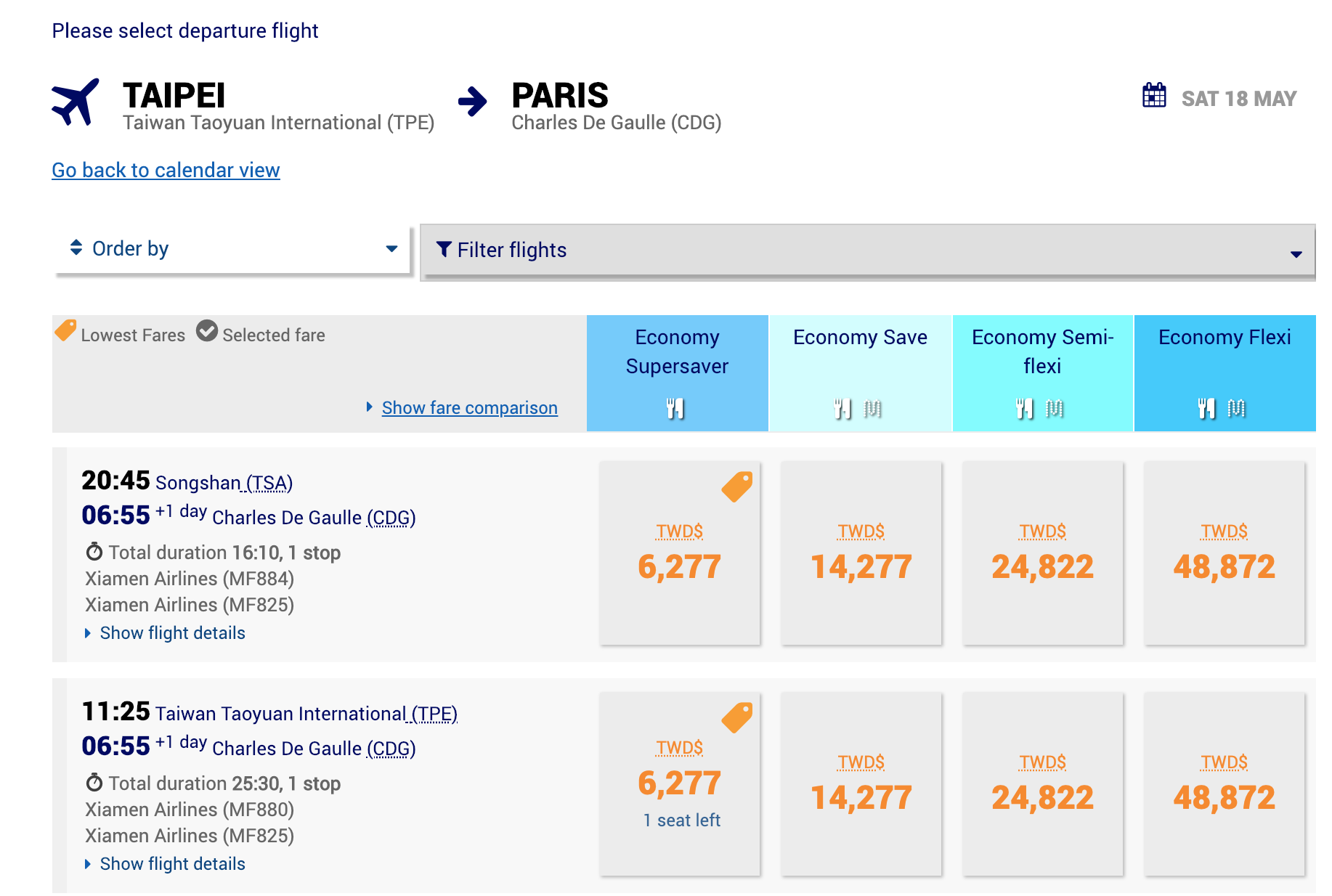Click the Selected fare checkmark icon in legend
This screenshot has width=1332, height=896.
207,330
